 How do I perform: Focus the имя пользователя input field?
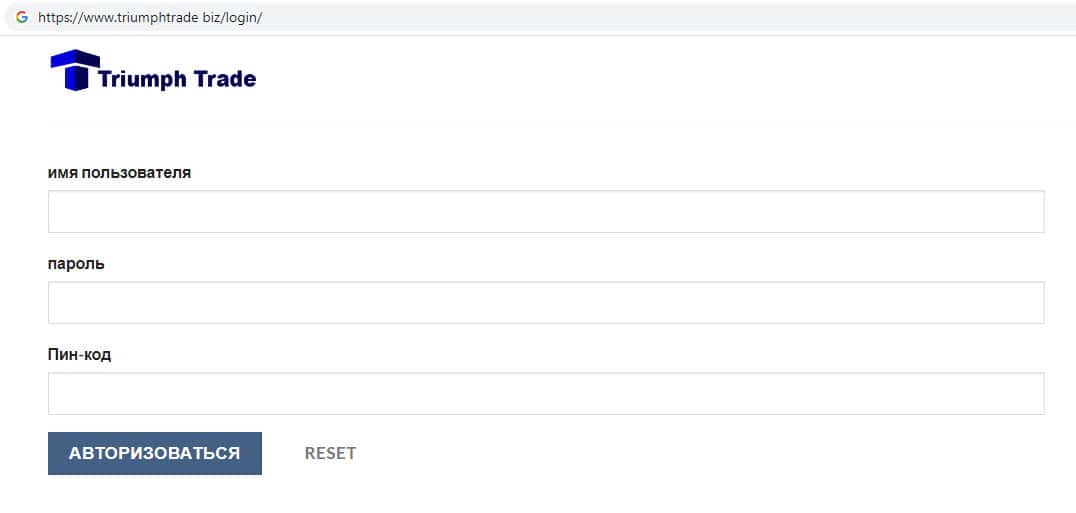click(546, 212)
